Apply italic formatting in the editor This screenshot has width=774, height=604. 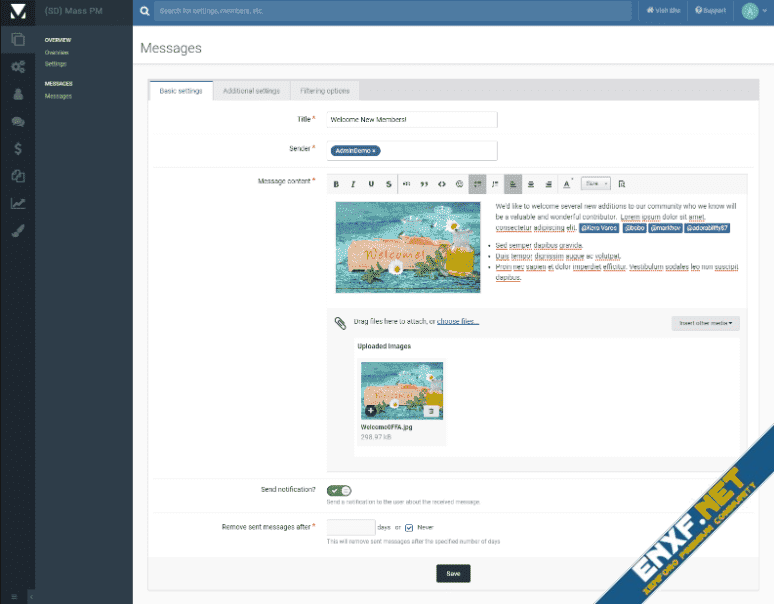[x=353, y=184]
